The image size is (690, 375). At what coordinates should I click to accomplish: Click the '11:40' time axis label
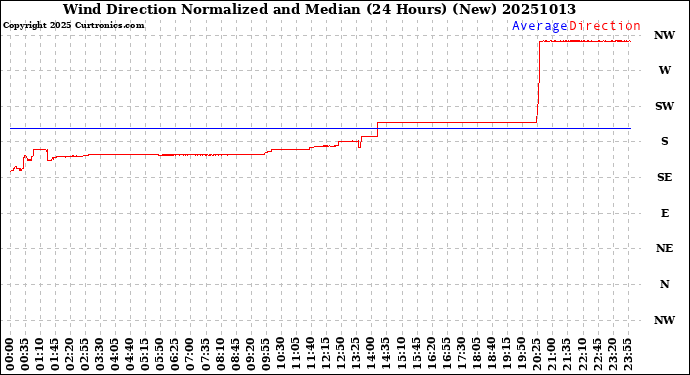click(311, 354)
